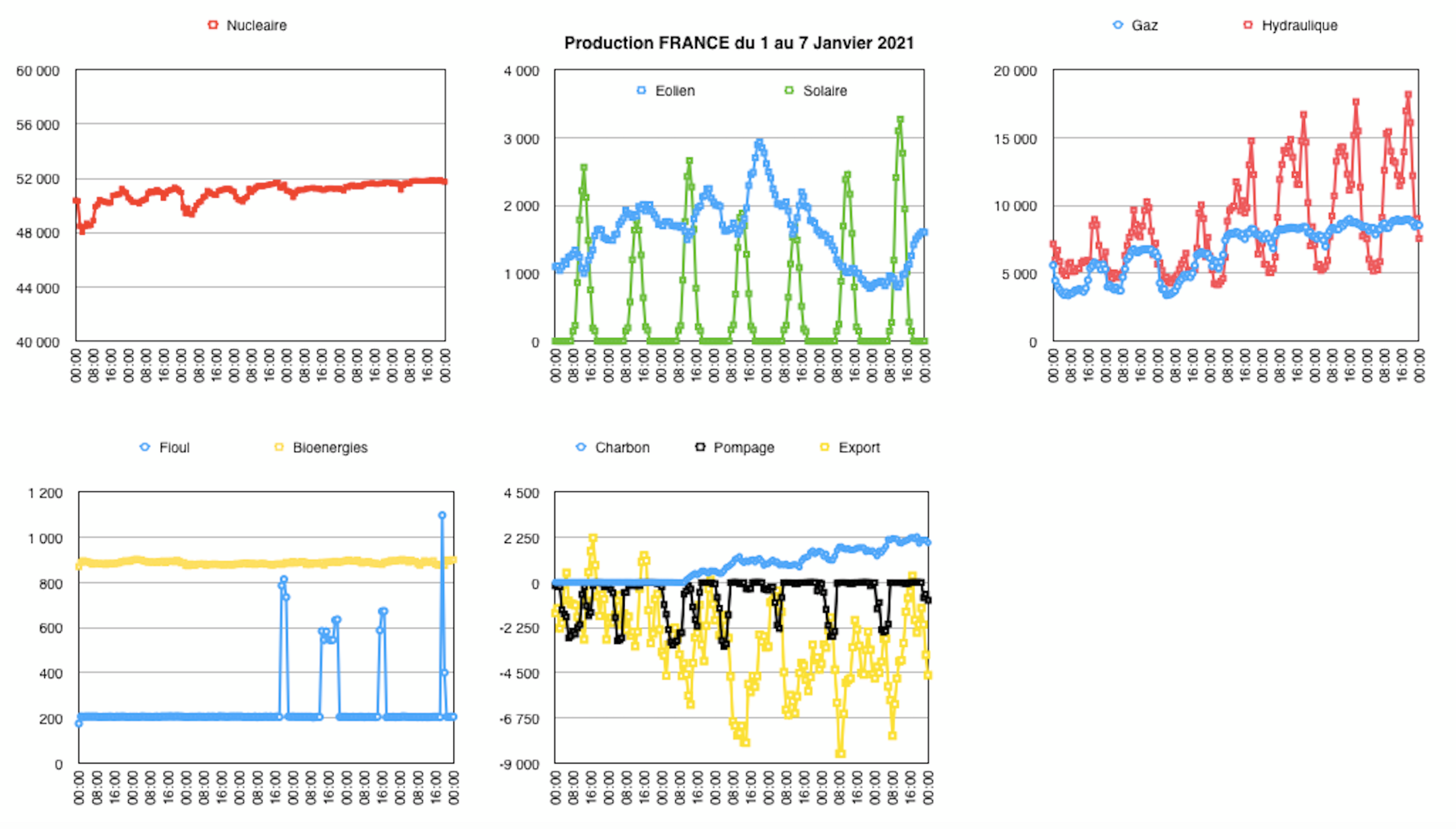Click the -9 000 axis label on Export chart

tap(519, 765)
